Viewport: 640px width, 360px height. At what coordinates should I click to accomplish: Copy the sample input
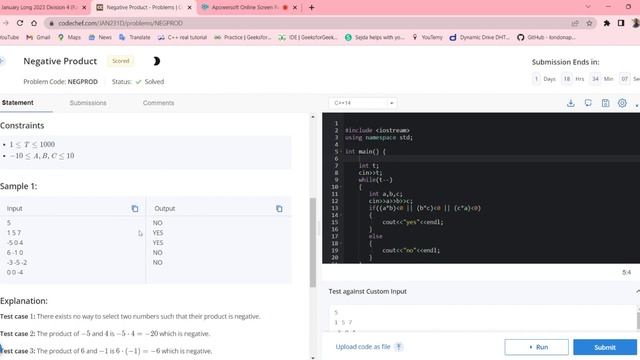pyautogui.click(x=135, y=209)
